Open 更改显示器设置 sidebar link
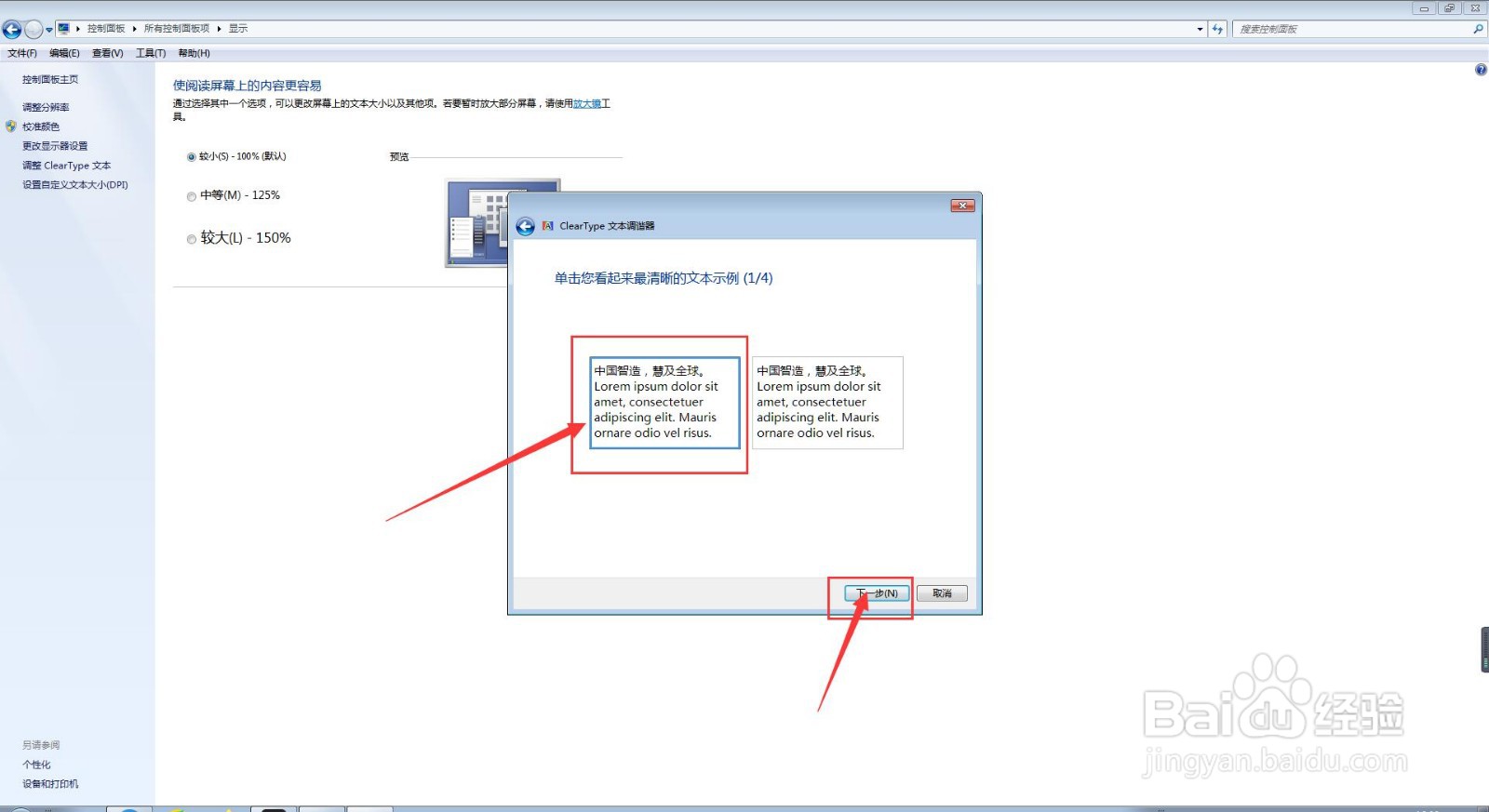This screenshot has width=1489, height=812. (x=55, y=146)
